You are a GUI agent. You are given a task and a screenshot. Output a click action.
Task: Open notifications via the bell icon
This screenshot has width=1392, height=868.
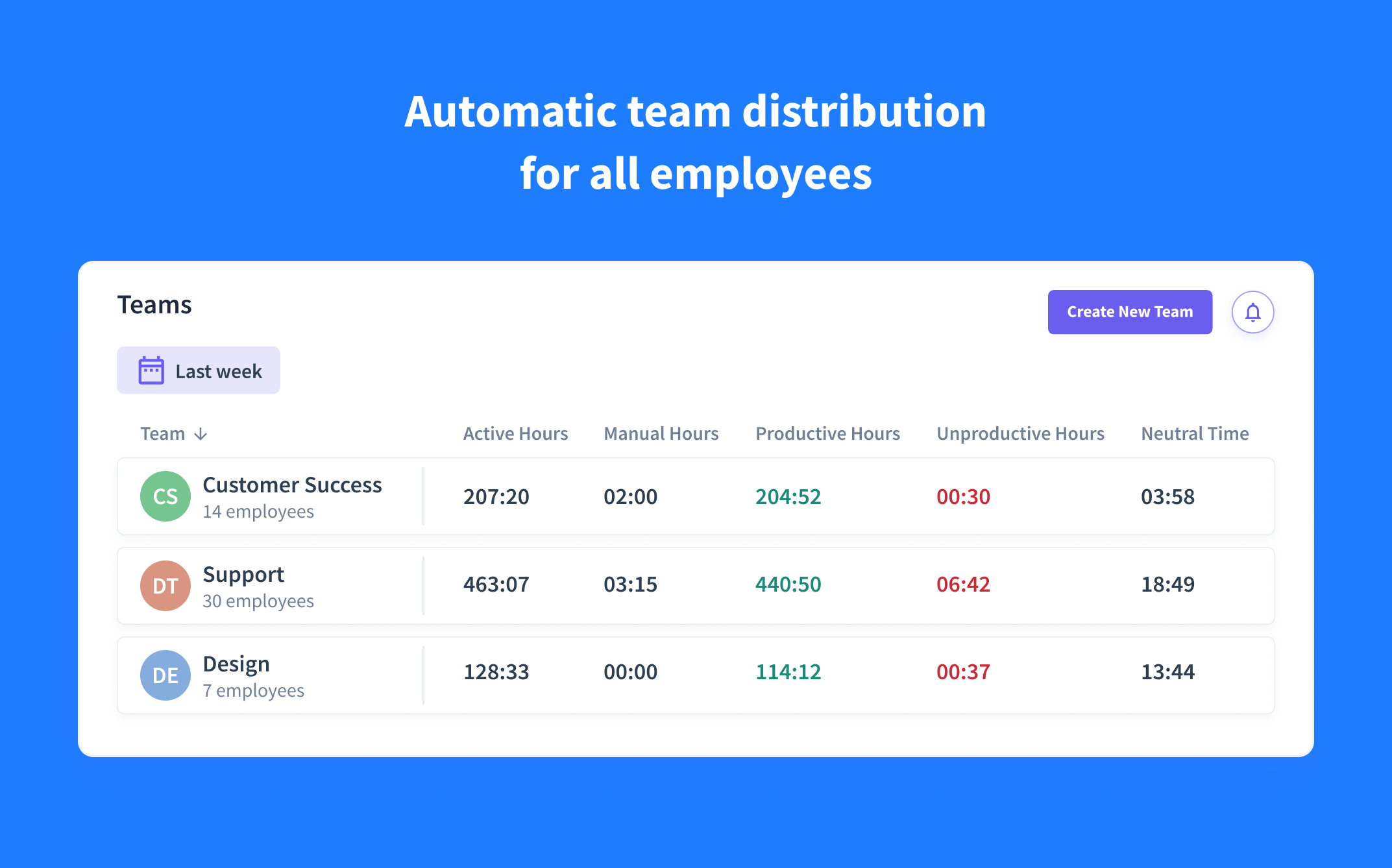(x=1252, y=312)
